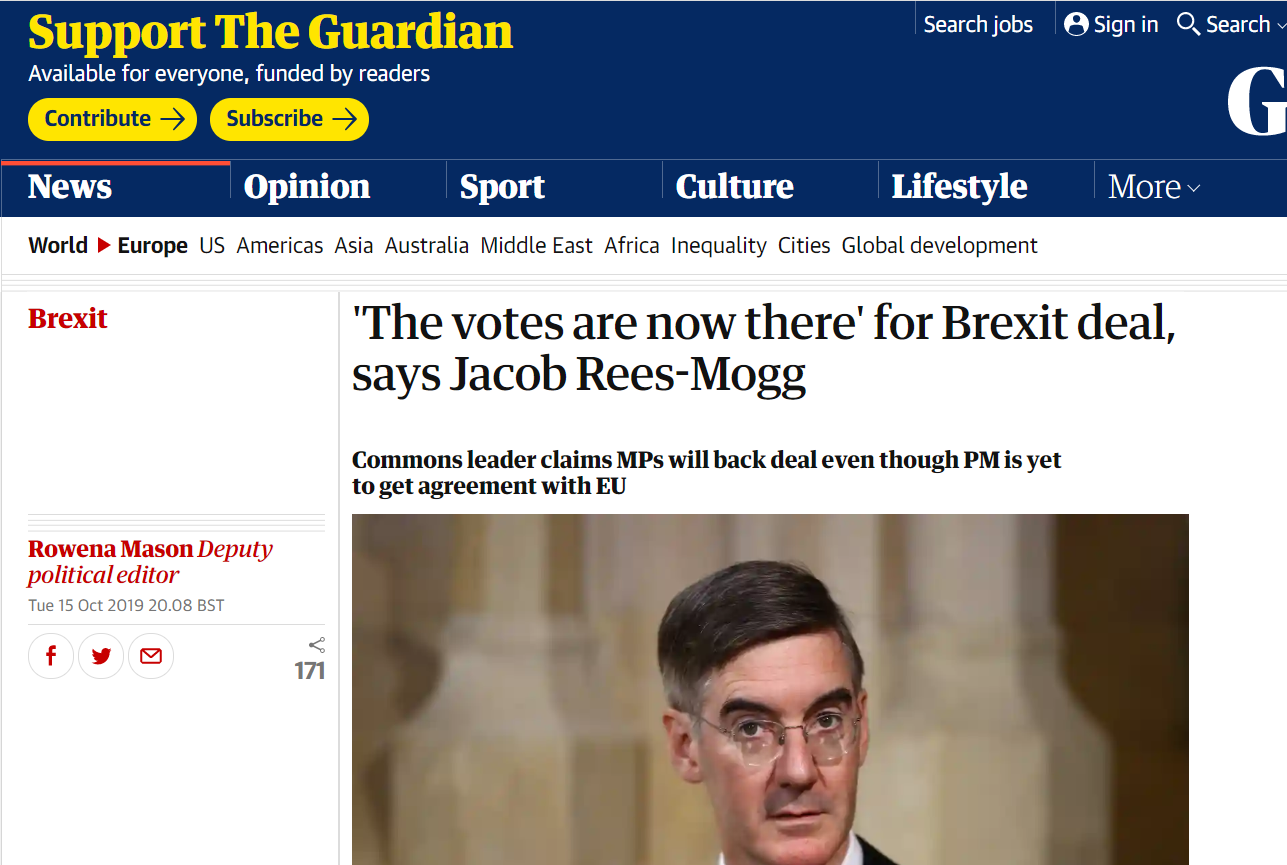Image resolution: width=1287 pixels, height=865 pixels.
Task: Select Middle East in World subnav
Action: point(536,245)
